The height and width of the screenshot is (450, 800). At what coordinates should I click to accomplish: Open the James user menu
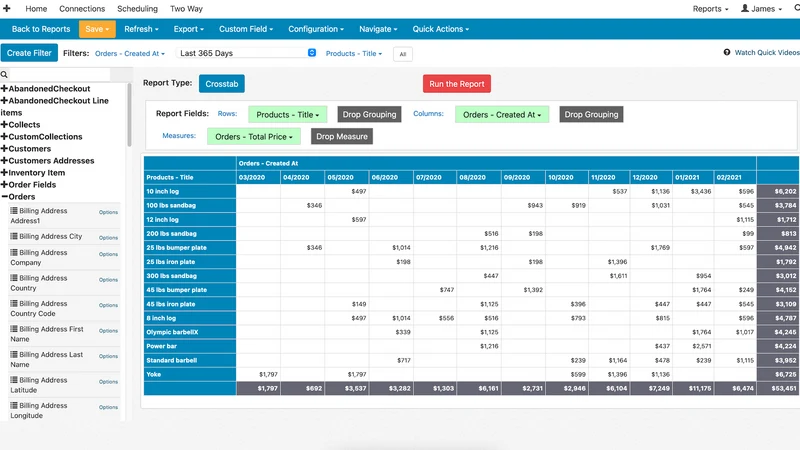761,9
